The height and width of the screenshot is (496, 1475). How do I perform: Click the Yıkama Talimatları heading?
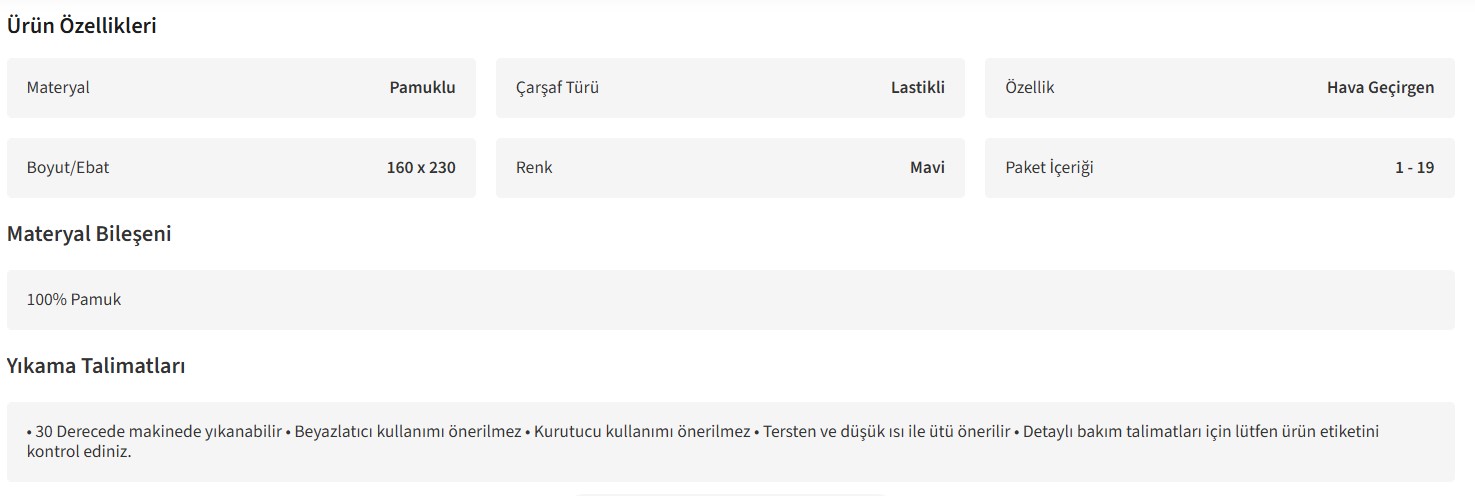(96, 366)
